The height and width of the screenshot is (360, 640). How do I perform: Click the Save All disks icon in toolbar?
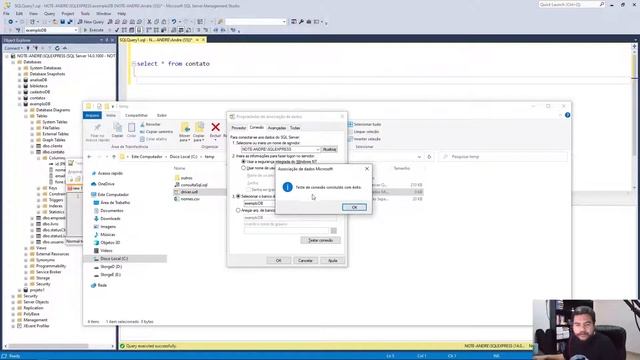[70, 22]
